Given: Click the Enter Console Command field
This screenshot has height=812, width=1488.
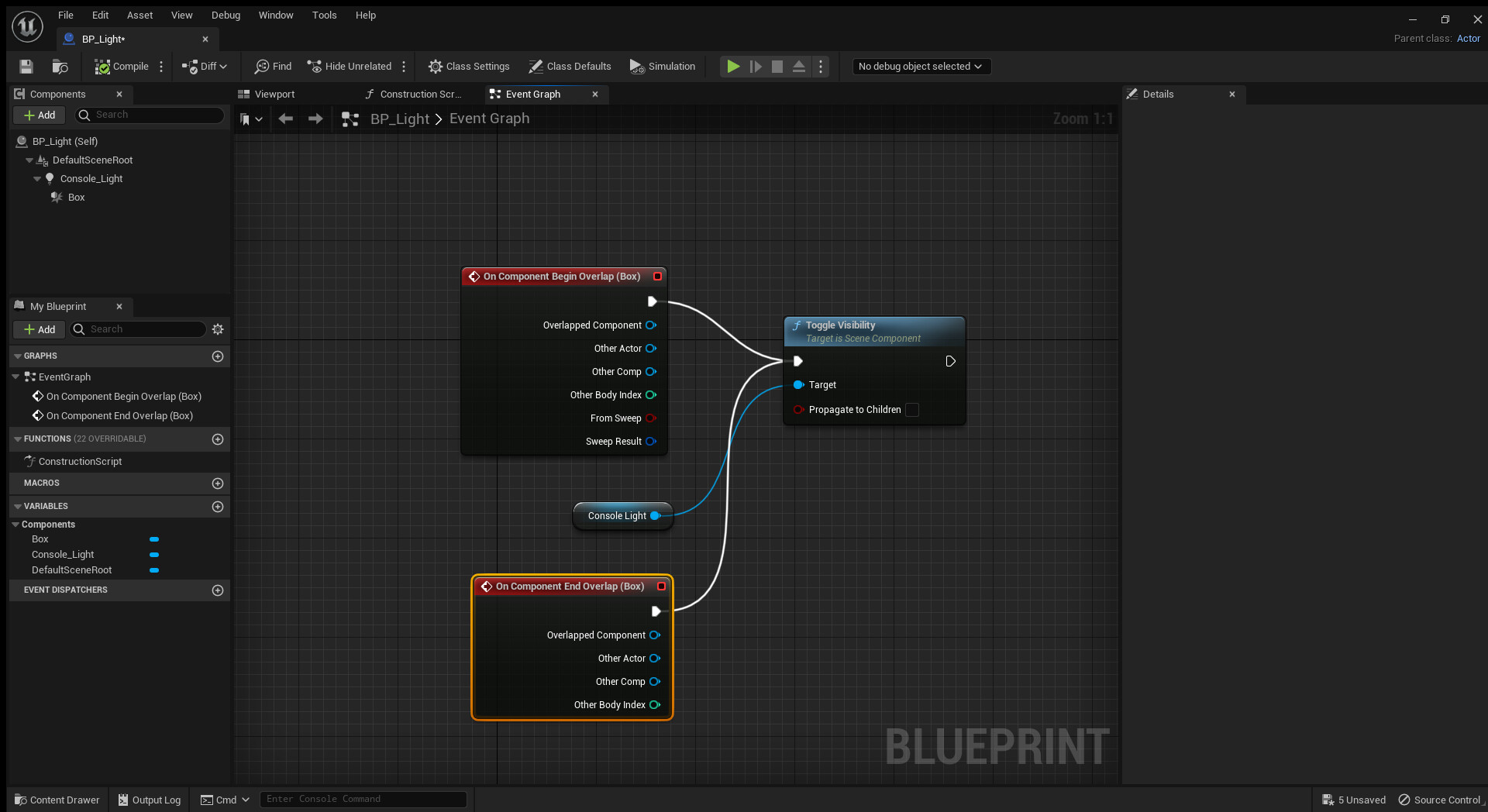Looking at the screenshot, I should (x=363, y=799).
